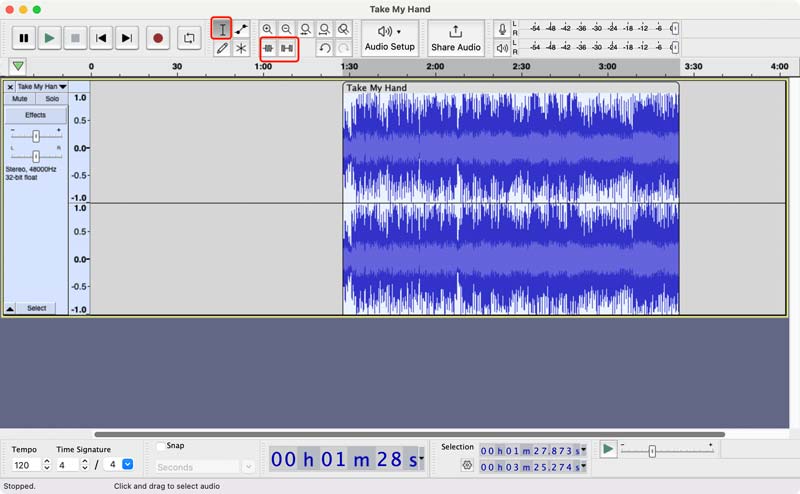Select the Multi-tool asterisk icon

tap(241, 48)
